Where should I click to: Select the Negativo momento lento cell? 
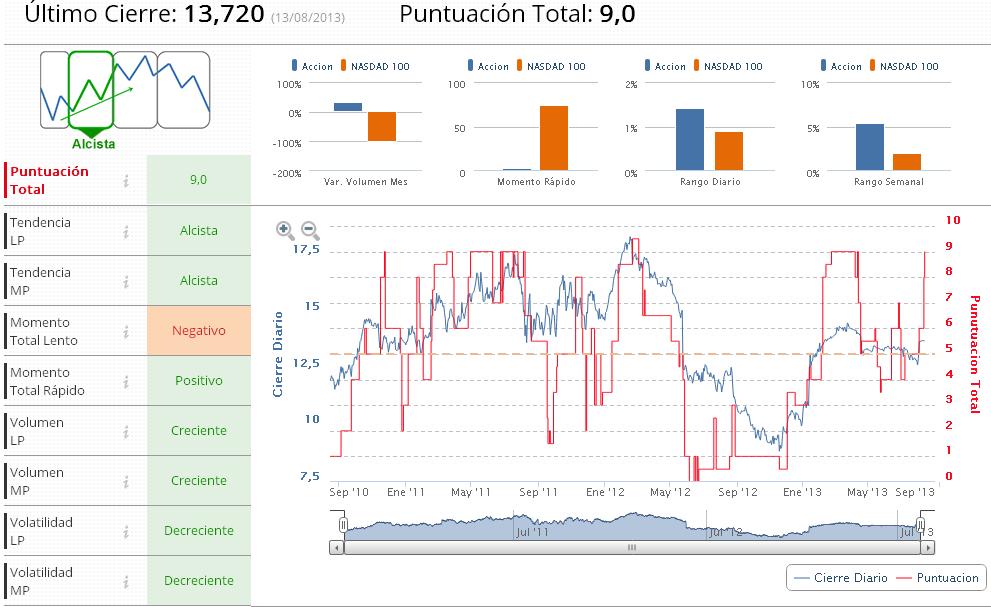(198, 331)
